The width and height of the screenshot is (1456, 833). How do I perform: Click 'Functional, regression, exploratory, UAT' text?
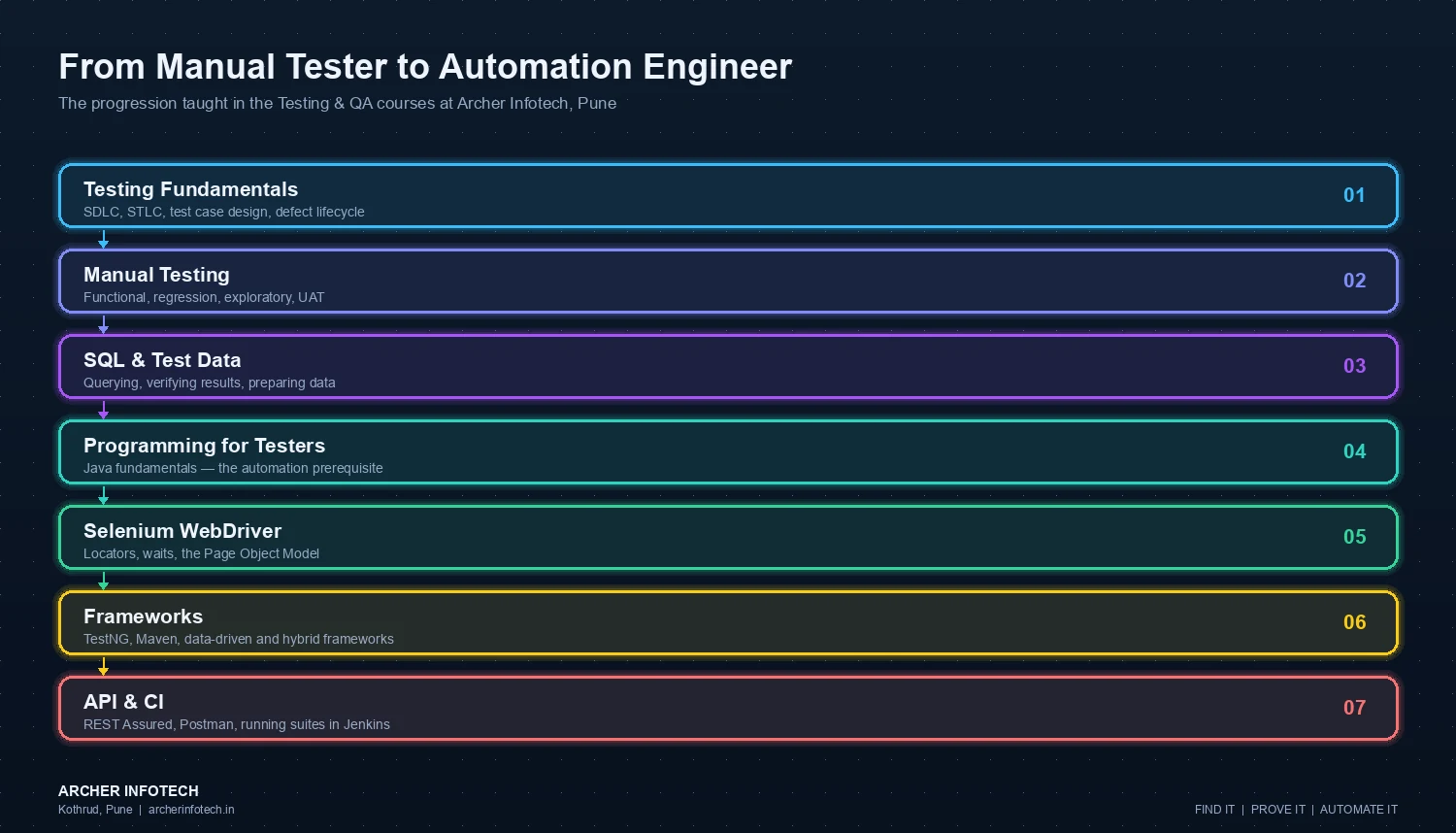tap(204, 297)
